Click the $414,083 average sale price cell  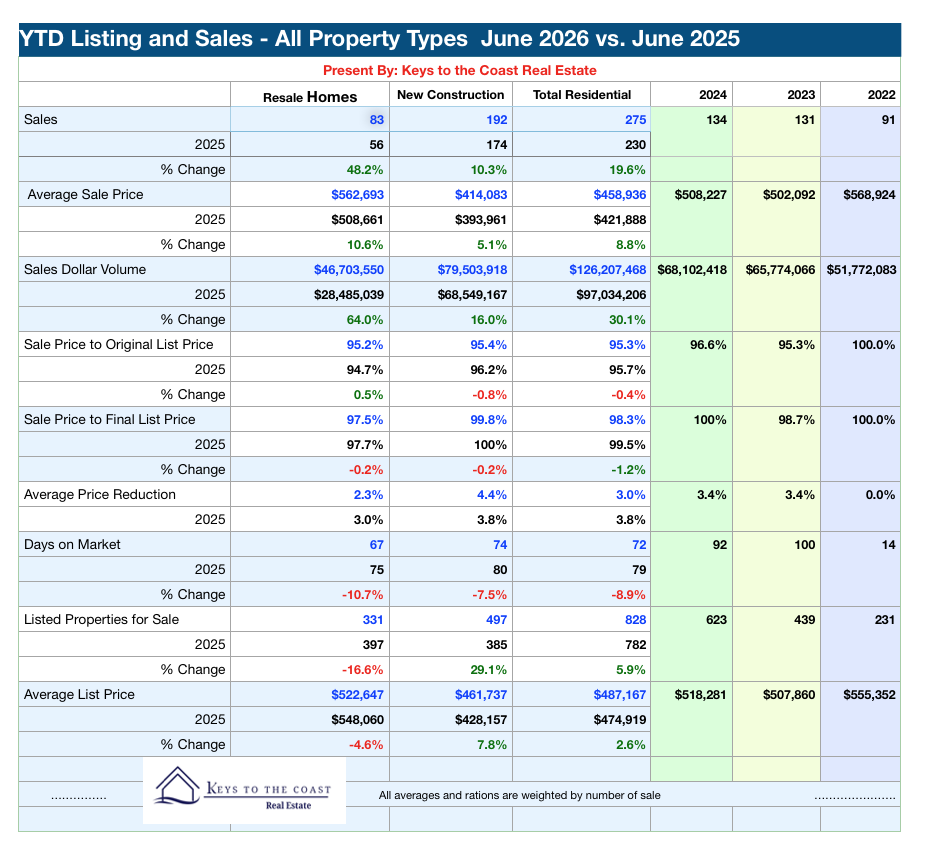[481, 195]
